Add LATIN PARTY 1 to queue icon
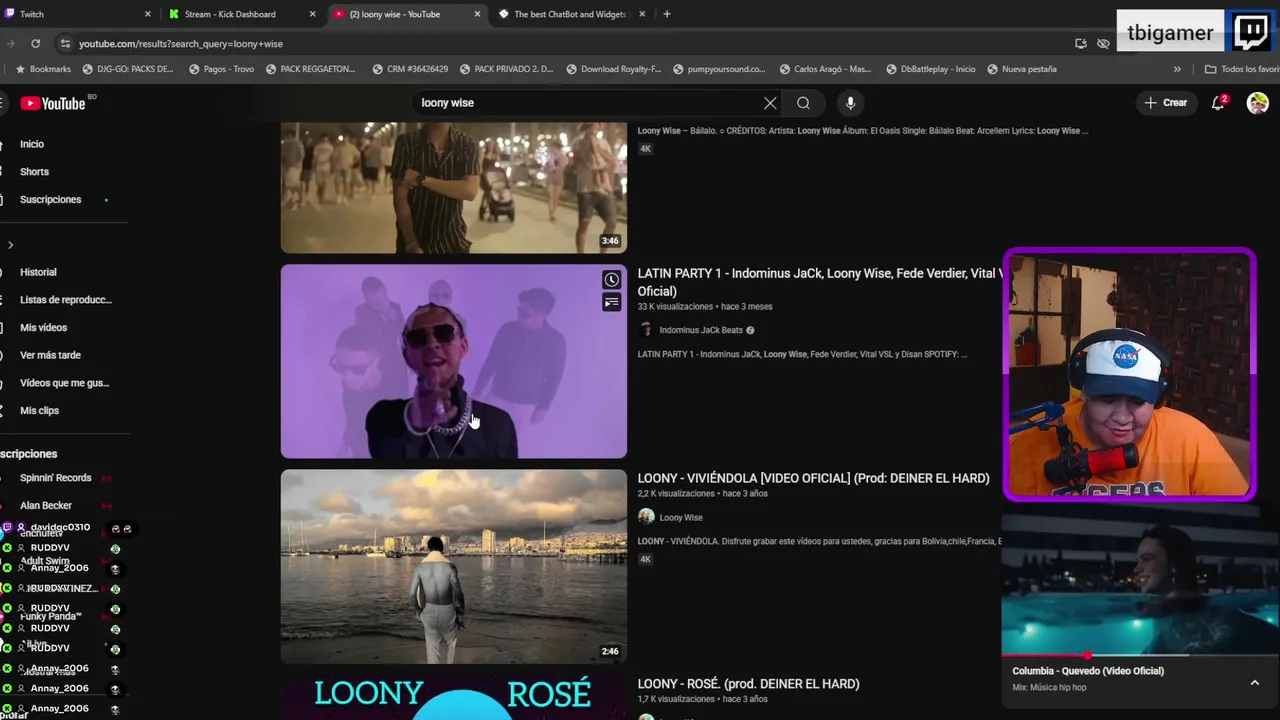 [x=611, y=302]
